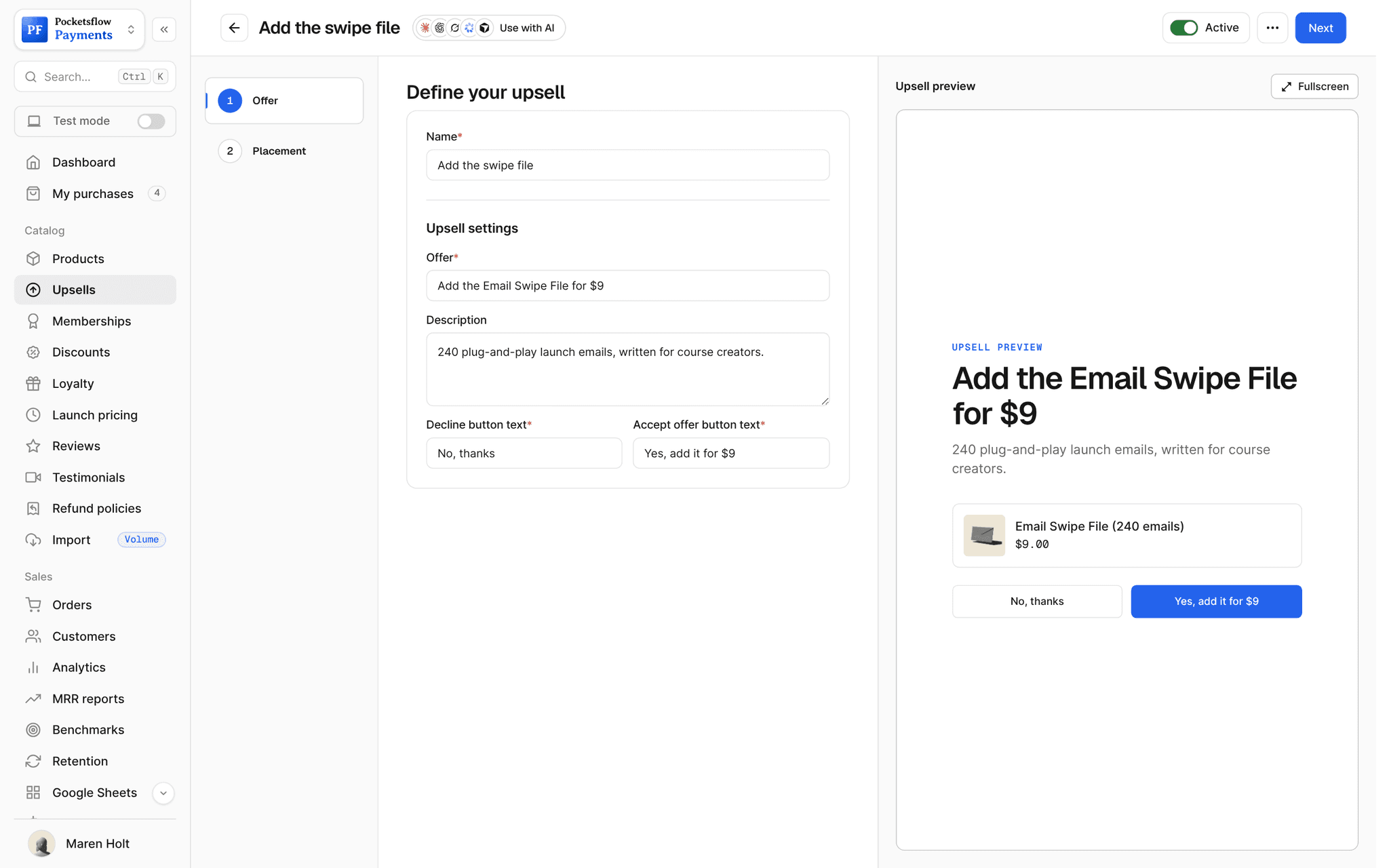Viewport: 1389px width, 868px height.
Task: Collapse the sidebar with double chevron
Action: pos(164,29)
